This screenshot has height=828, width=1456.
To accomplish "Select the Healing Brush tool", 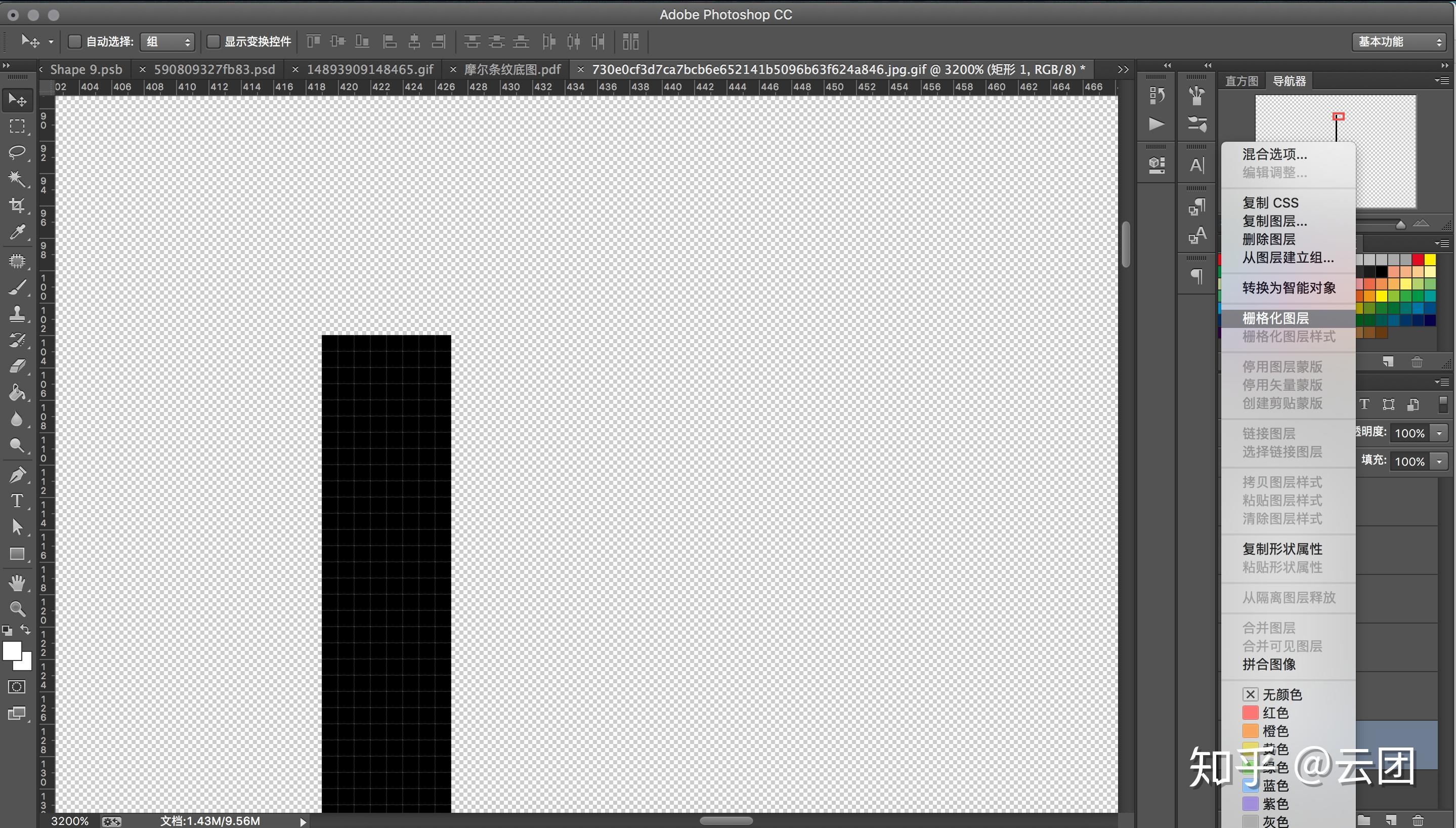I will pos(17,261).
